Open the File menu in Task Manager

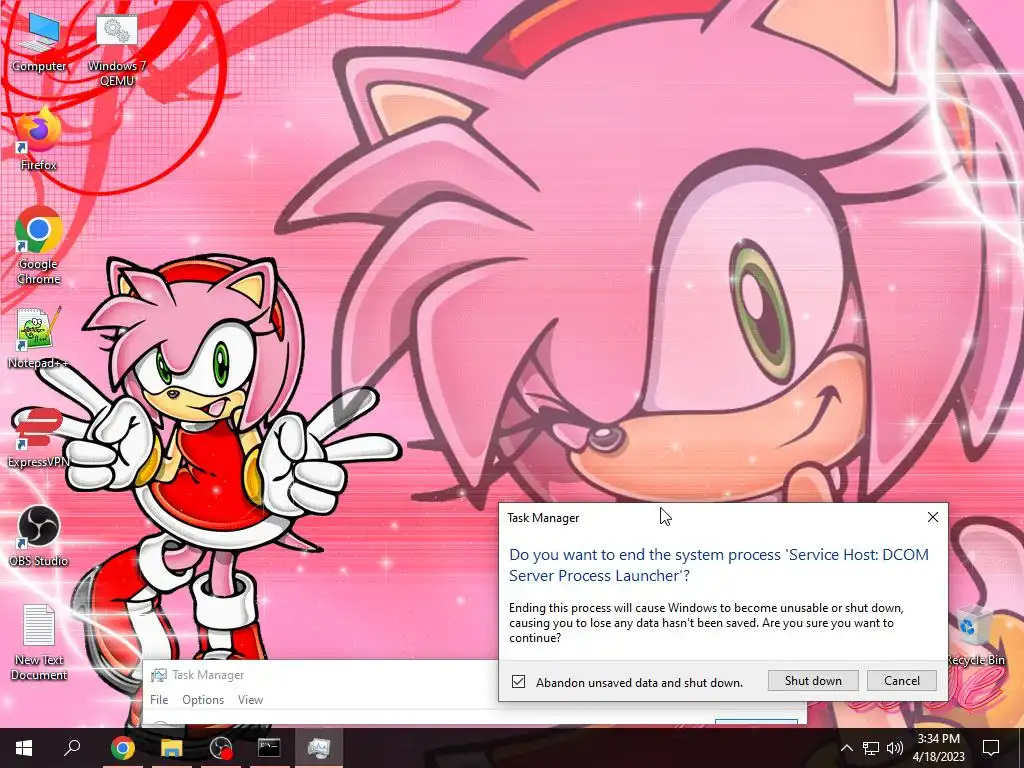pyautogui.click(x=159, y=699)
